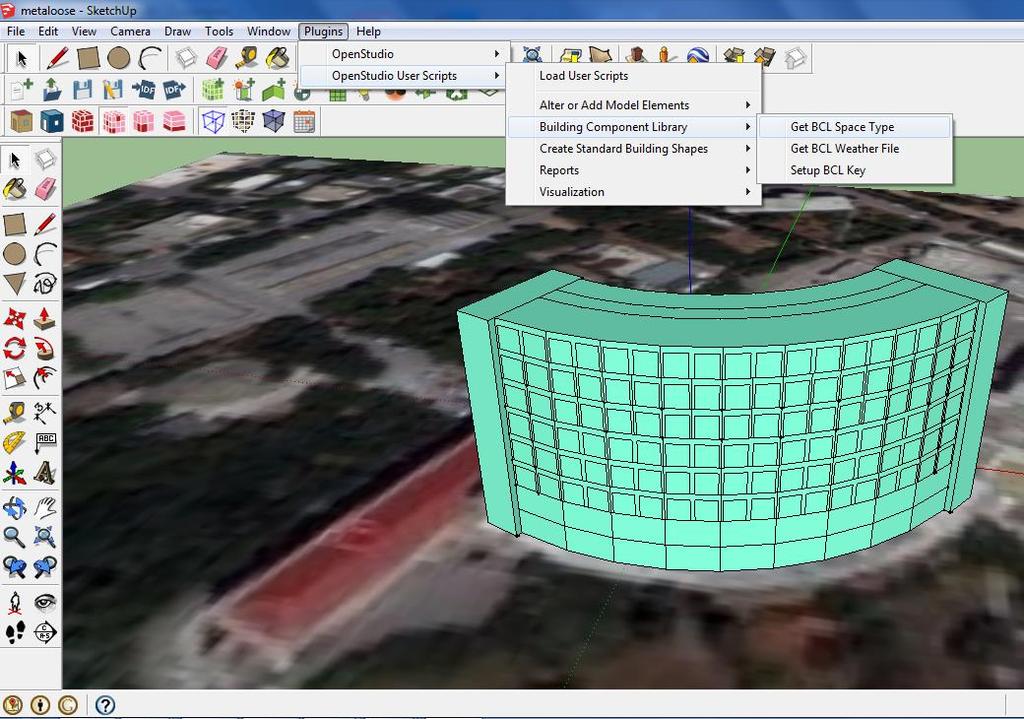Image resolution: width=1024 pixels, height=719 pixels.
Task: Select the Dimension tool
Action: 45,413
